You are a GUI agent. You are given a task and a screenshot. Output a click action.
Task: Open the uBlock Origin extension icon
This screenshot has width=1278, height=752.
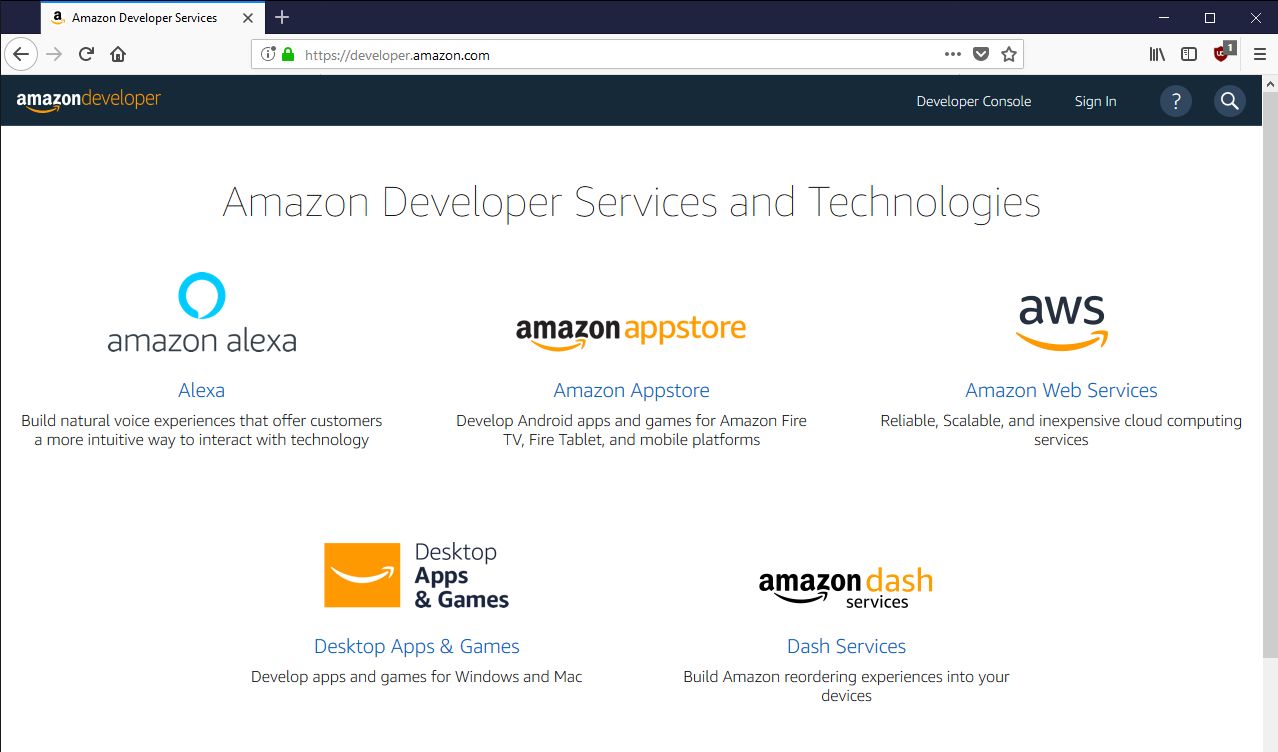point(1222,54)
